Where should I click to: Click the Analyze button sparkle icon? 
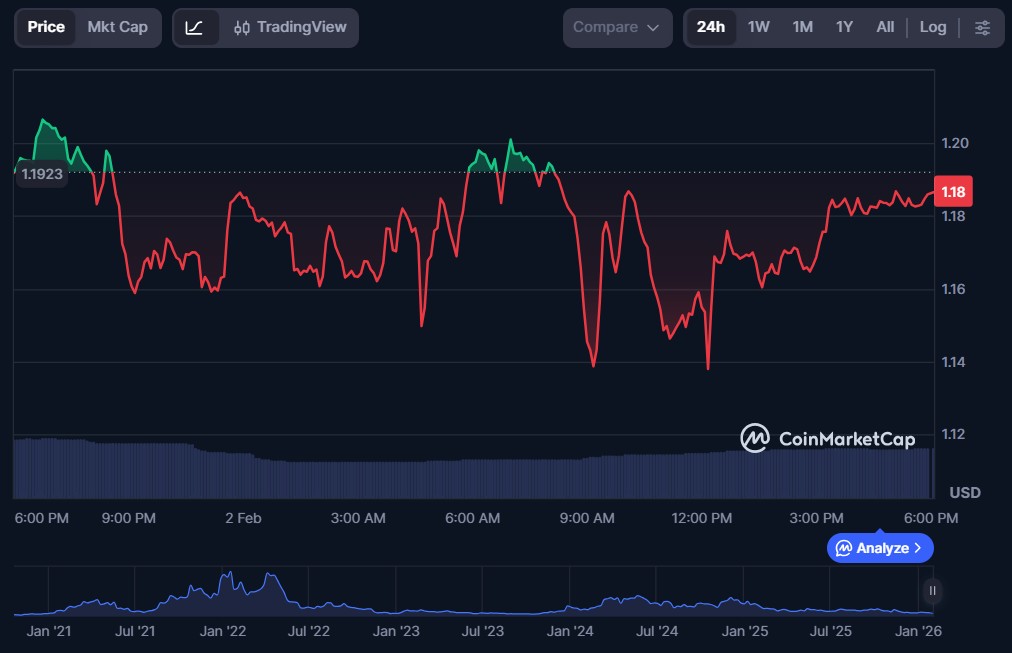tap(844, 548)
